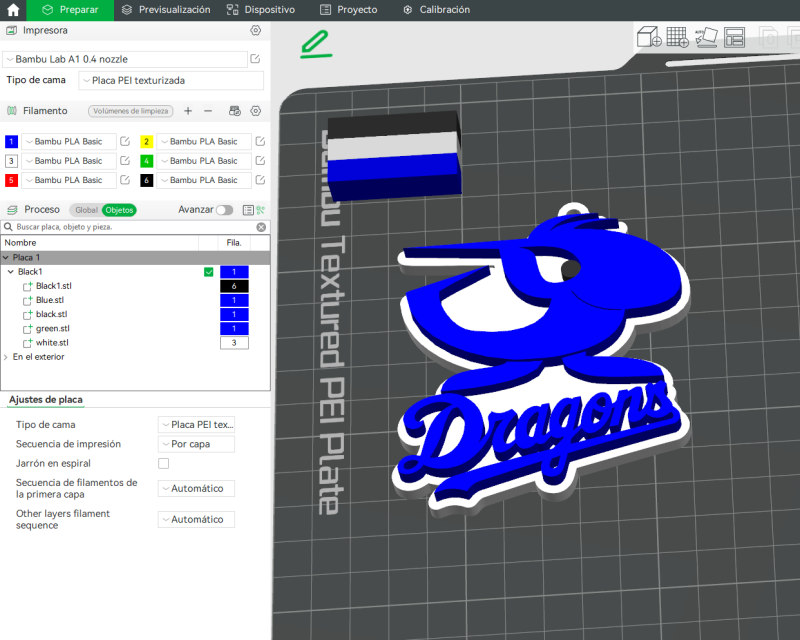800x640 pixels.
Task: Click filament 3 white color swatch
Action: point(11,161)
